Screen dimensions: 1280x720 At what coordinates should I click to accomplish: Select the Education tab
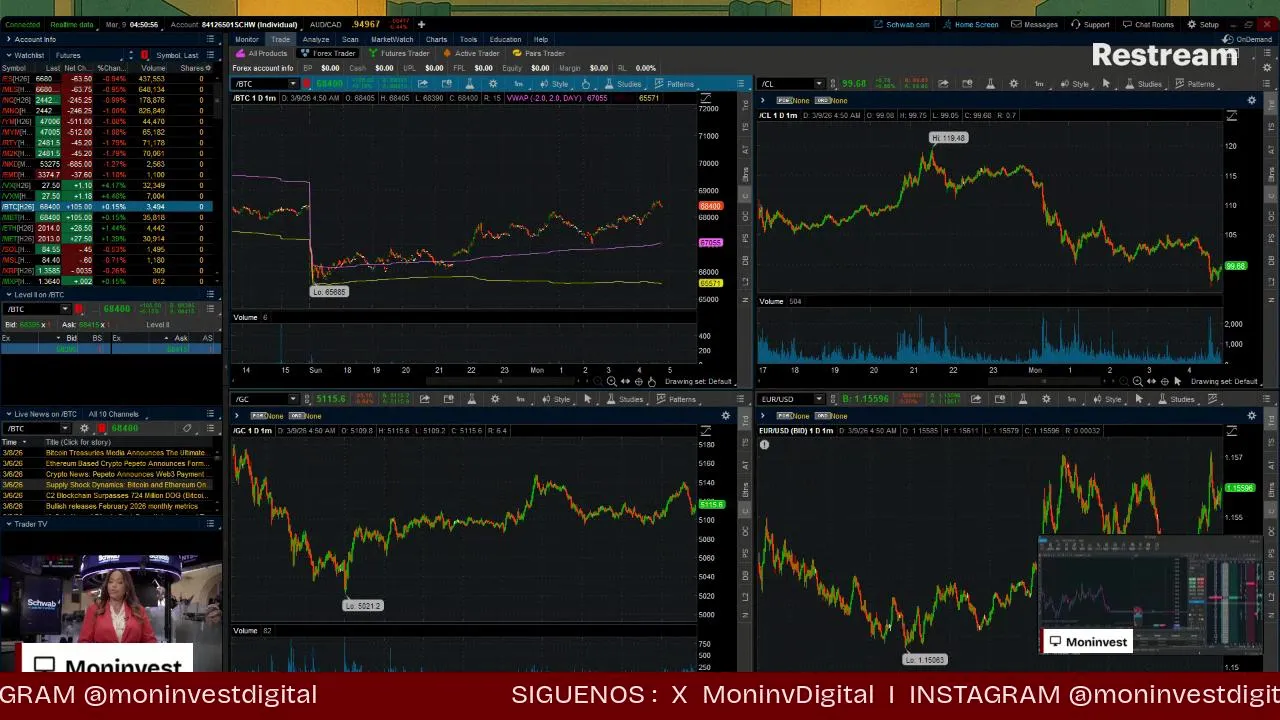(505, 39)
